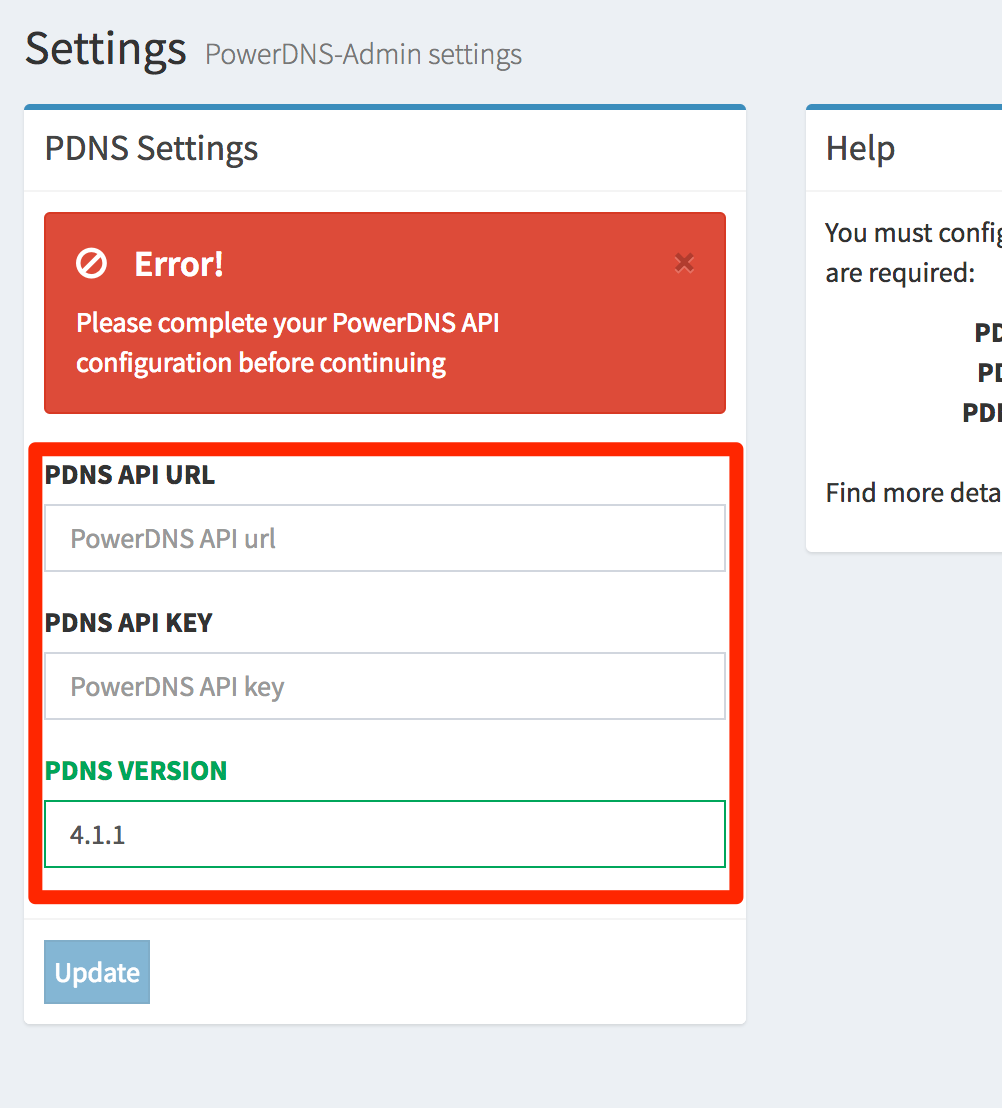1002x1108 pixels.
Task: Click the PDNS API URL label
Action: coord(129,475)
